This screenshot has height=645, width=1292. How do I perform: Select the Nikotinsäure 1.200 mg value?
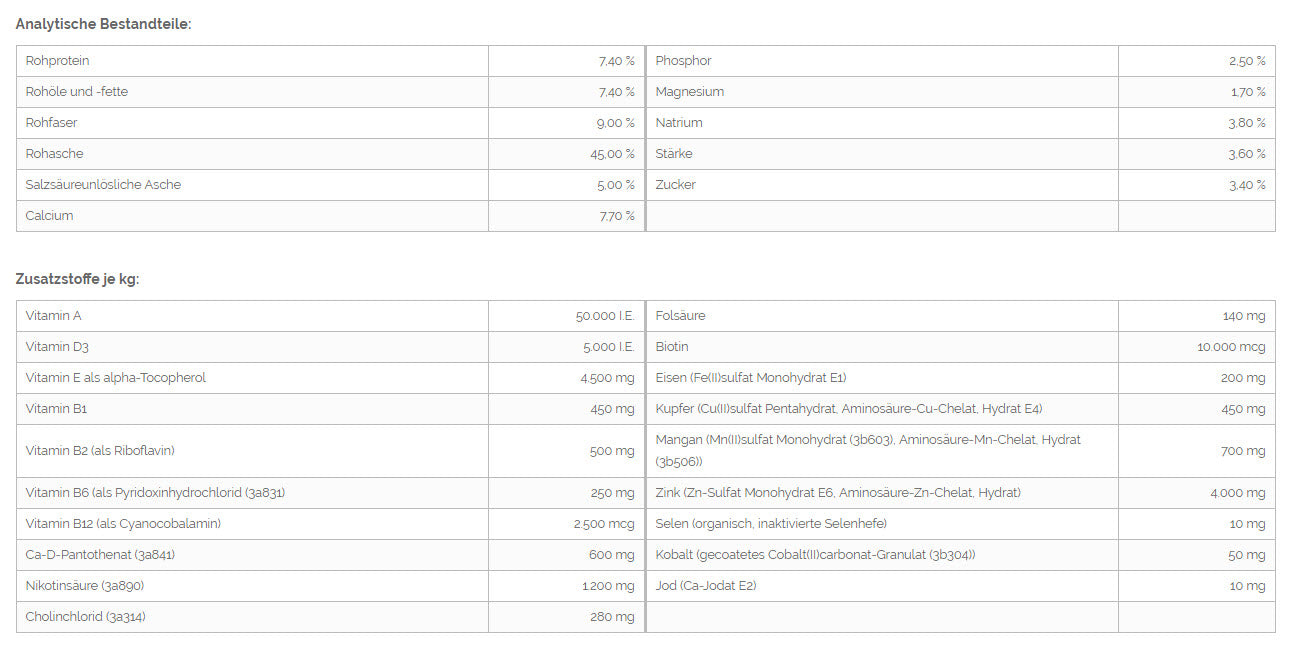[x=608, y=586]
